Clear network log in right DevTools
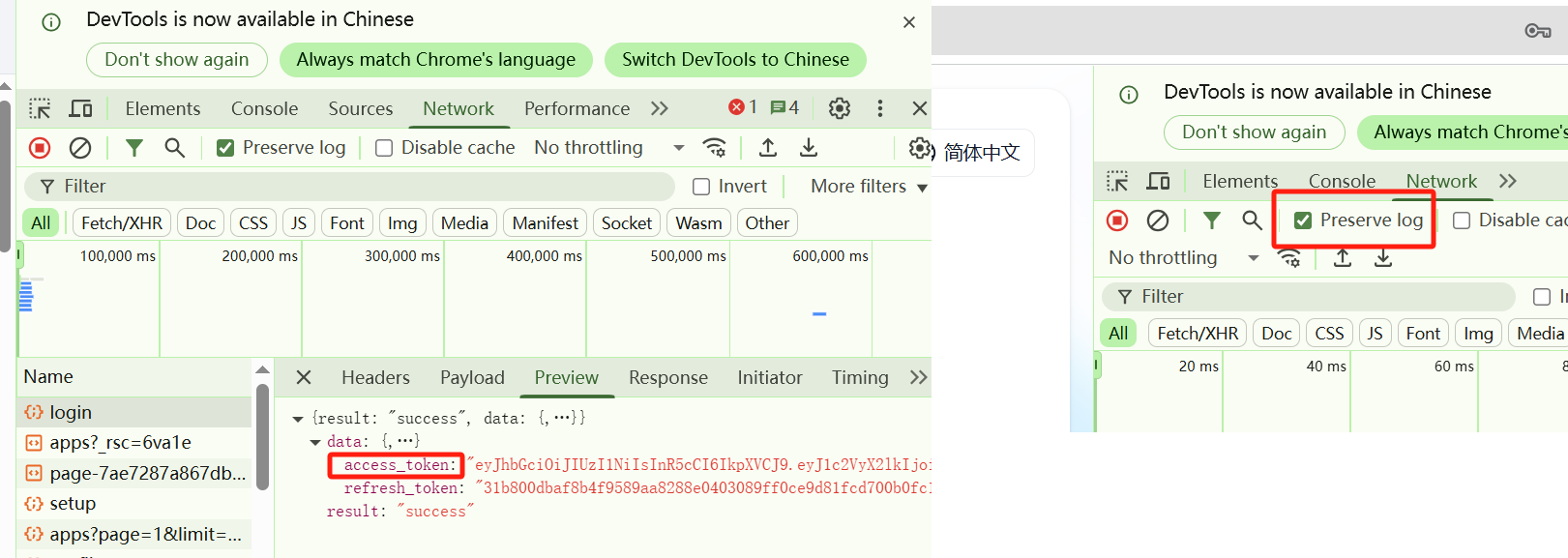The height and width of the screenshot is (558, 1568). coord(1158,220)
